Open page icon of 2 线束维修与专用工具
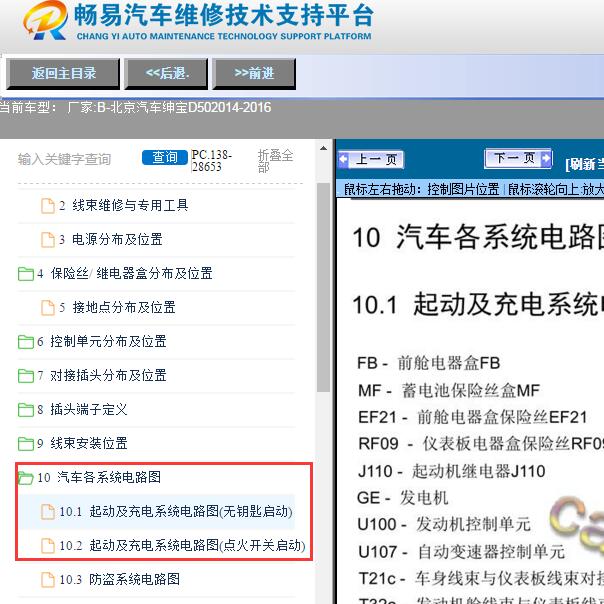Image resolution: width=604 pixels, height=604 pixels. pos(48,206)
